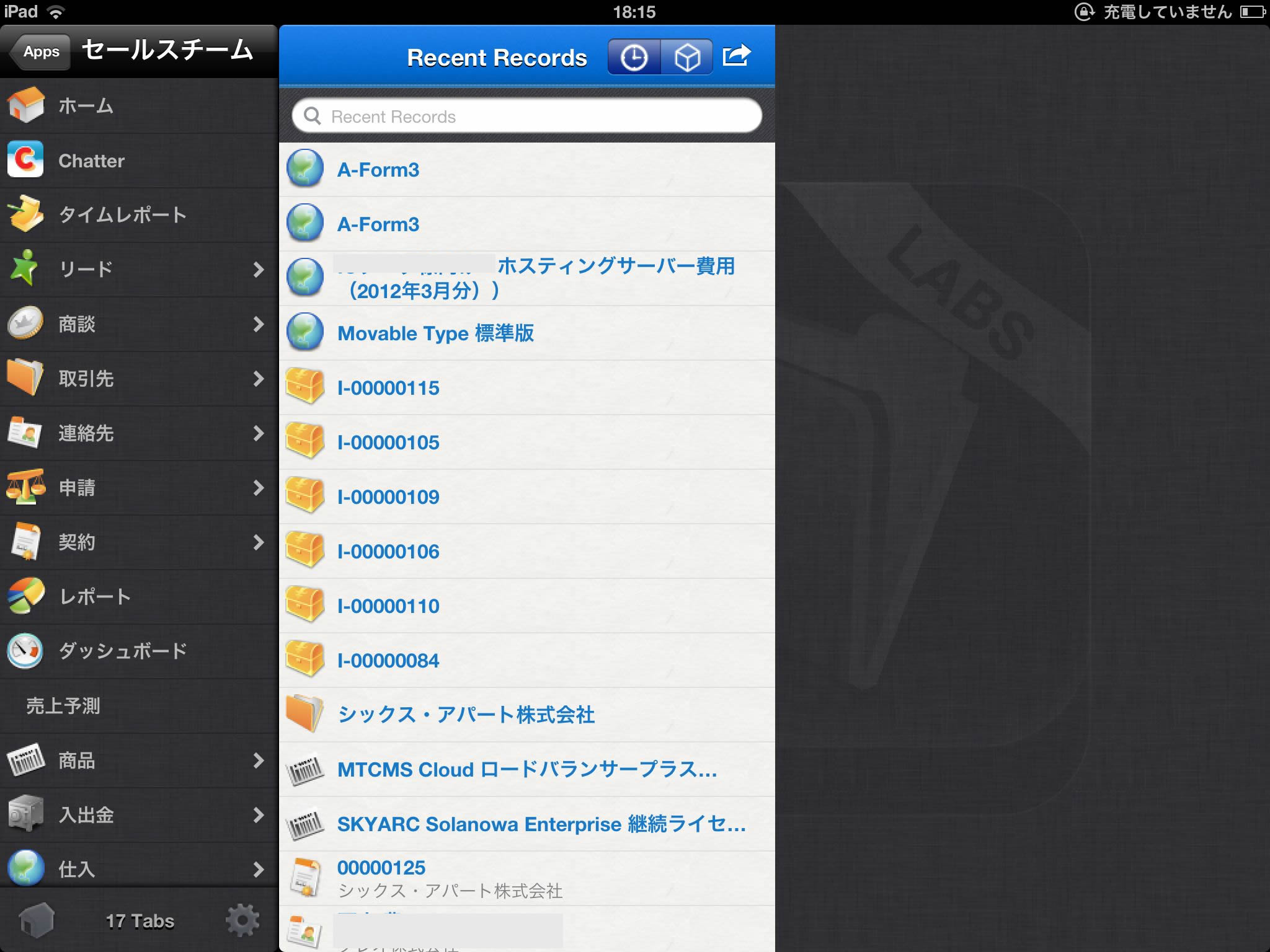Tap folder icon beside シックス・アパート株式会社

[304, 714]
